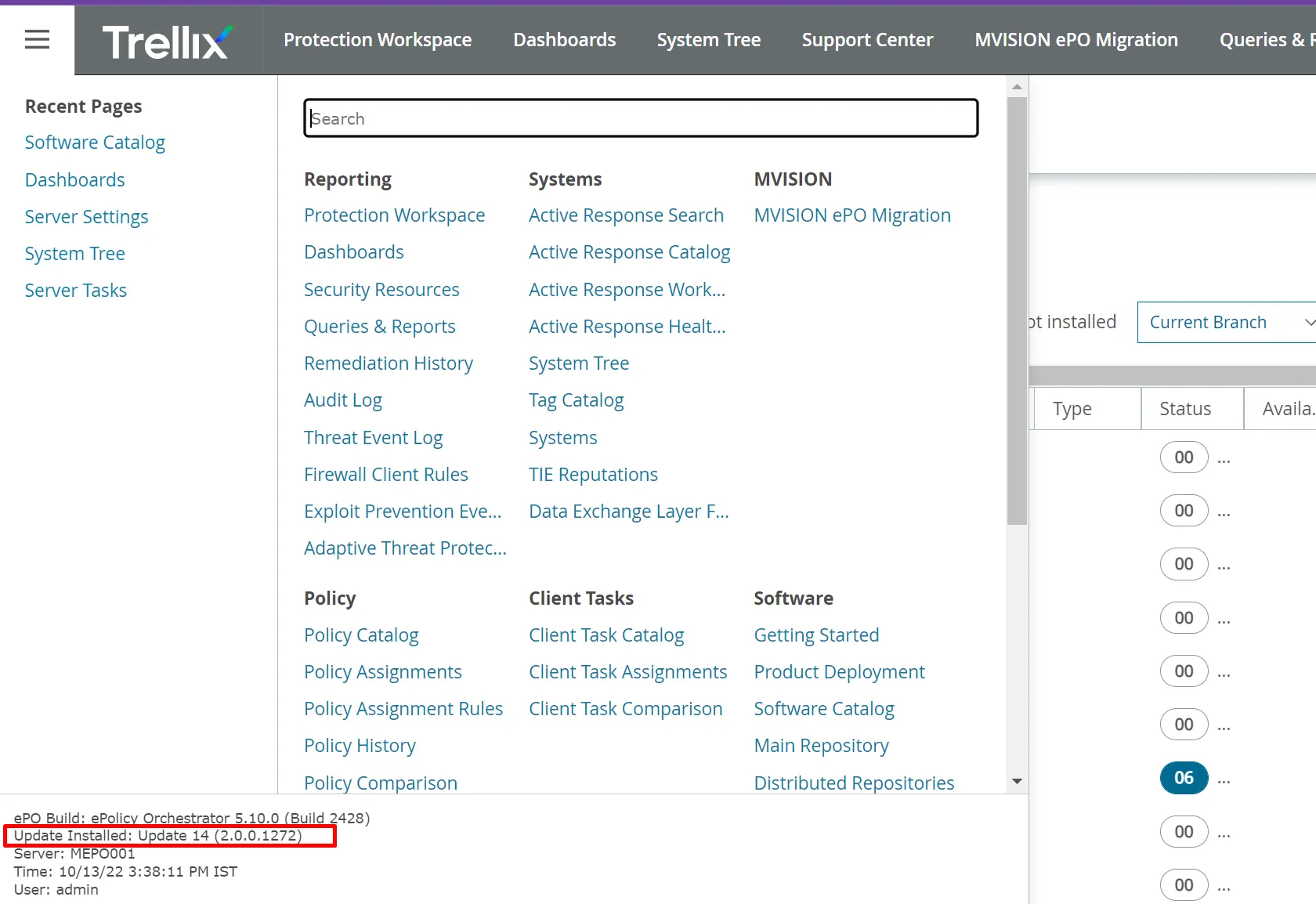Open System Tree in top navigation bar
1316x904 pixels.
(708, 40)
